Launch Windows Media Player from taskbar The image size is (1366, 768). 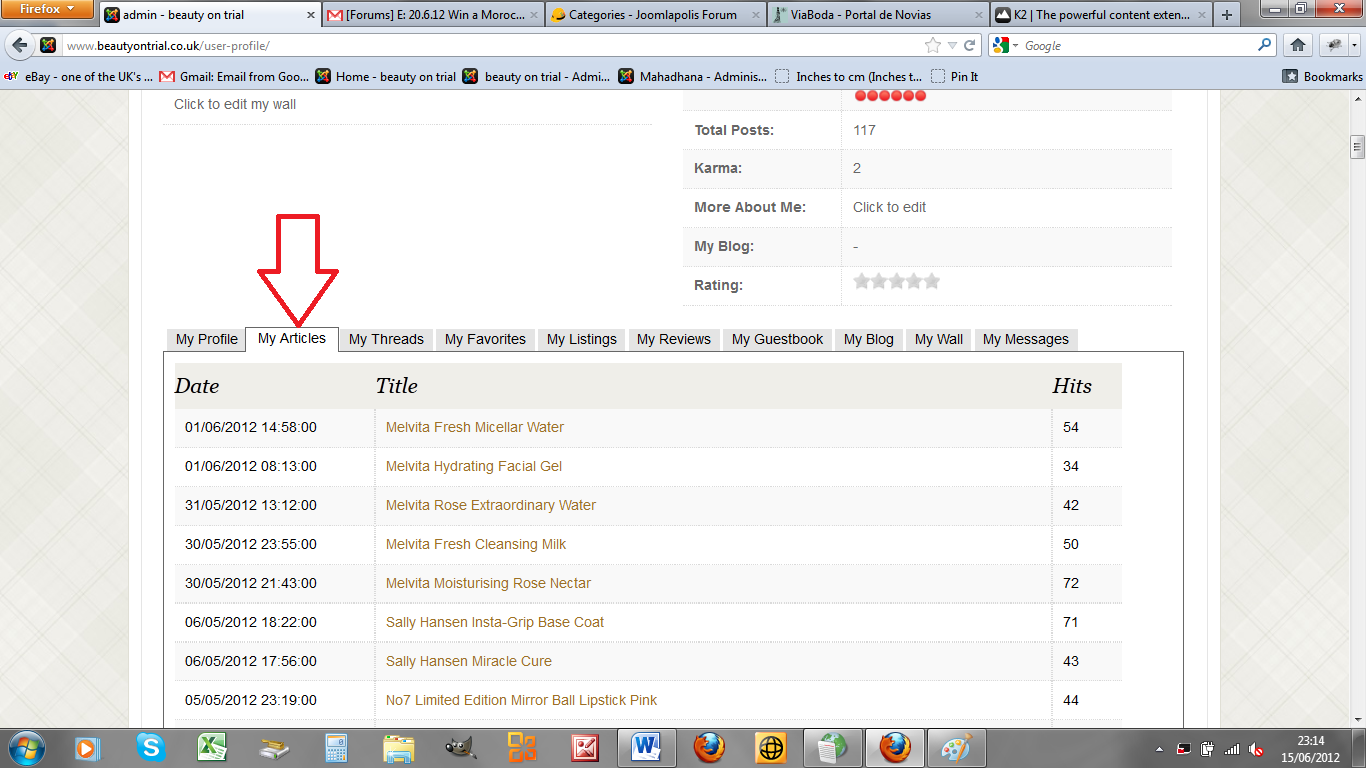[88, 747]
